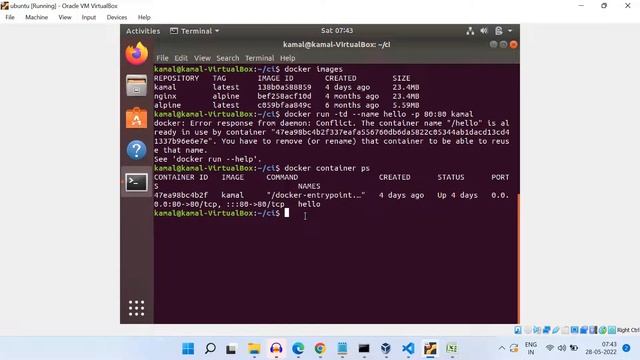This screenshot has height=360, width=640.
Task: Open Excel on the taskbar
Action: pos(451,349)
